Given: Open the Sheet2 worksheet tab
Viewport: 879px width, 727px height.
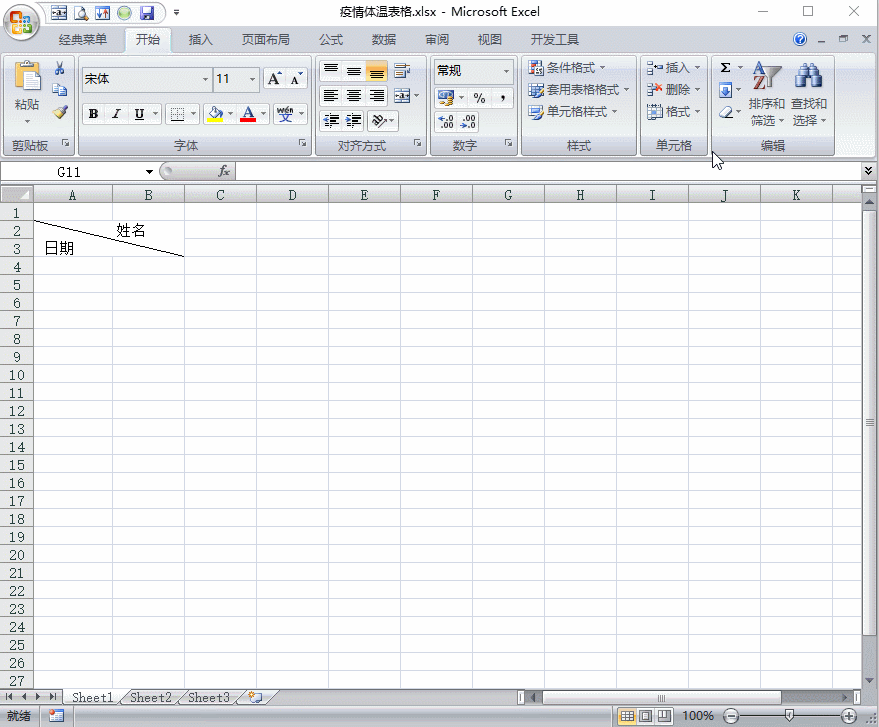Looking at the screenshot, I should pos(151,697).
